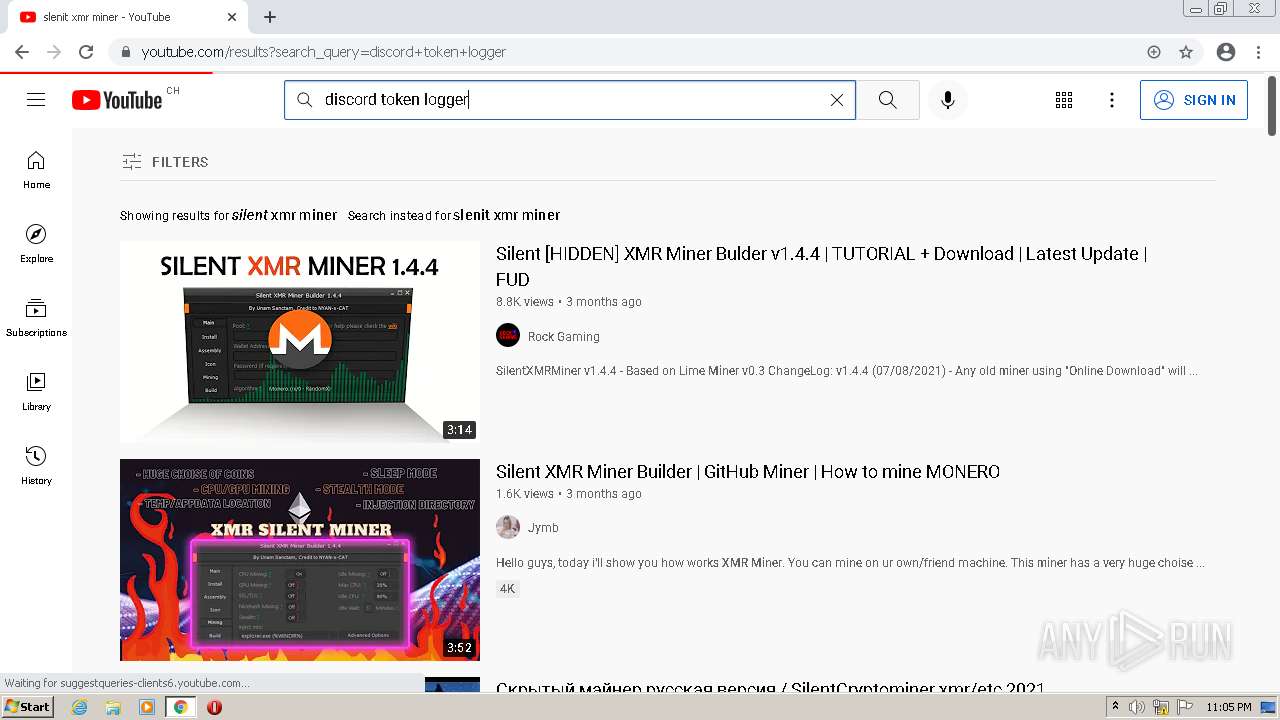Screen dimensions: 1280x720
Task: Open the Silent XMR Miner 1.4.4 thumbnail
Action: [x=300, y=342]
